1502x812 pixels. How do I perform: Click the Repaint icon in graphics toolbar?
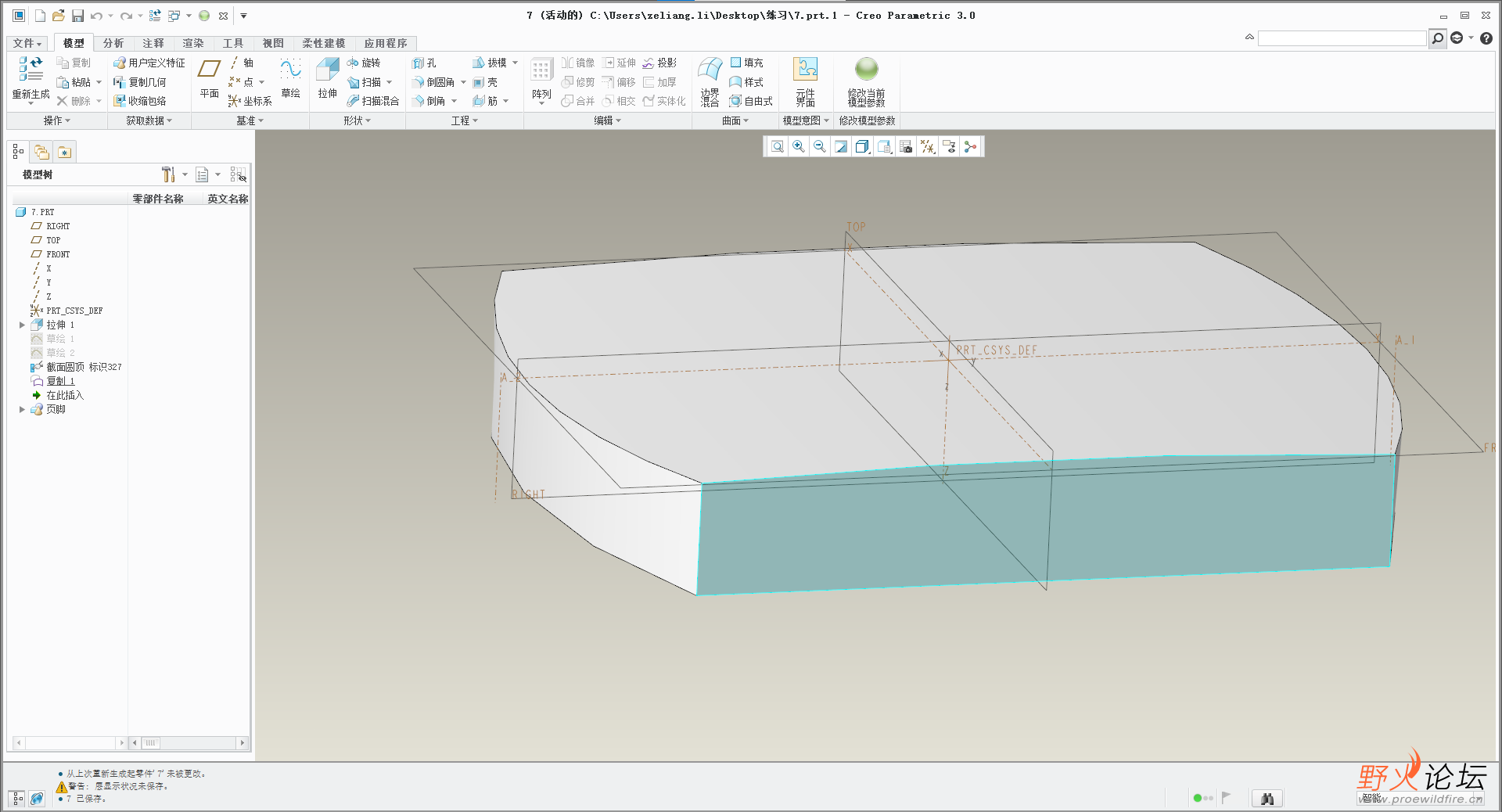tap(840, 146)
